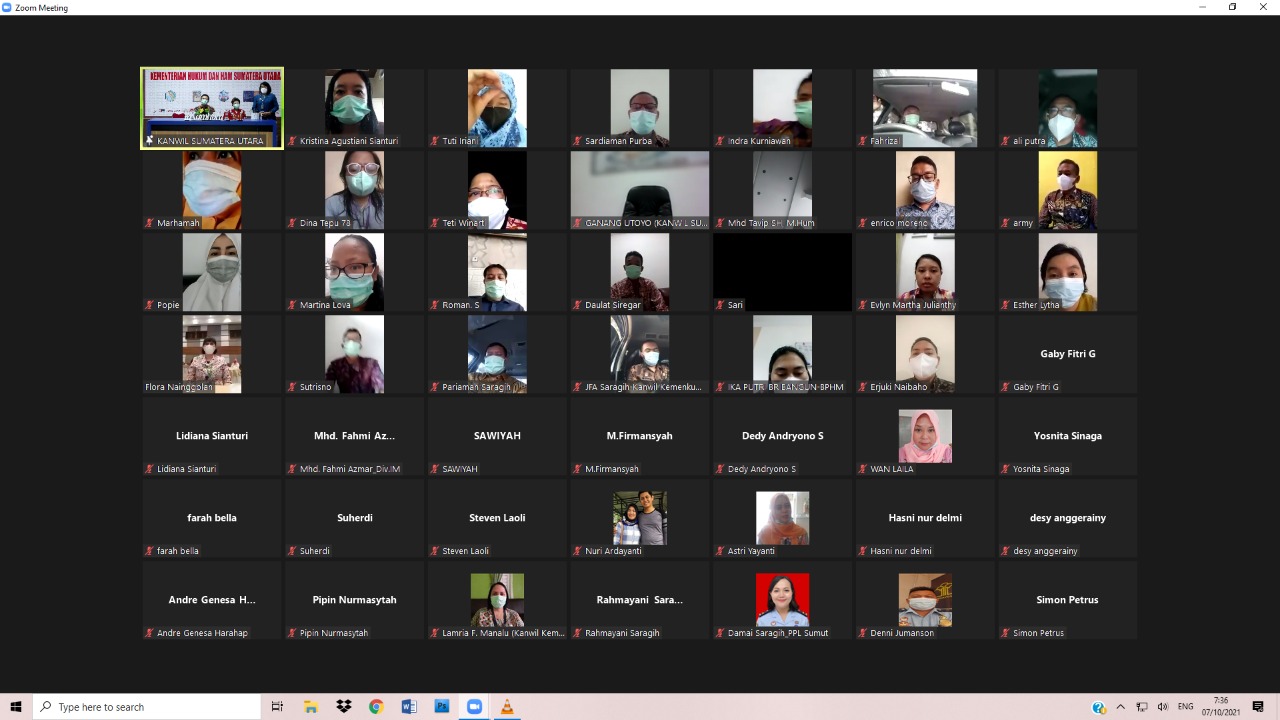Click muted mic icon beside Tuti Iriani
This screenshot has width=1280, height=720.
[435, 141]
